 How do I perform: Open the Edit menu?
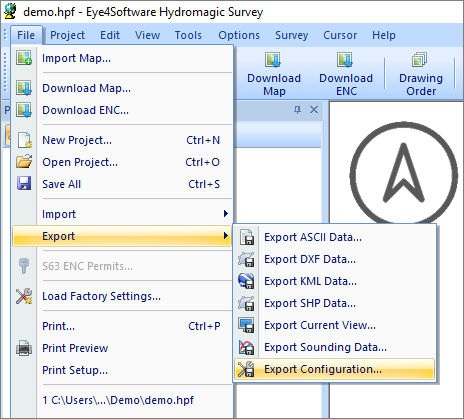[x=110, y=35]
